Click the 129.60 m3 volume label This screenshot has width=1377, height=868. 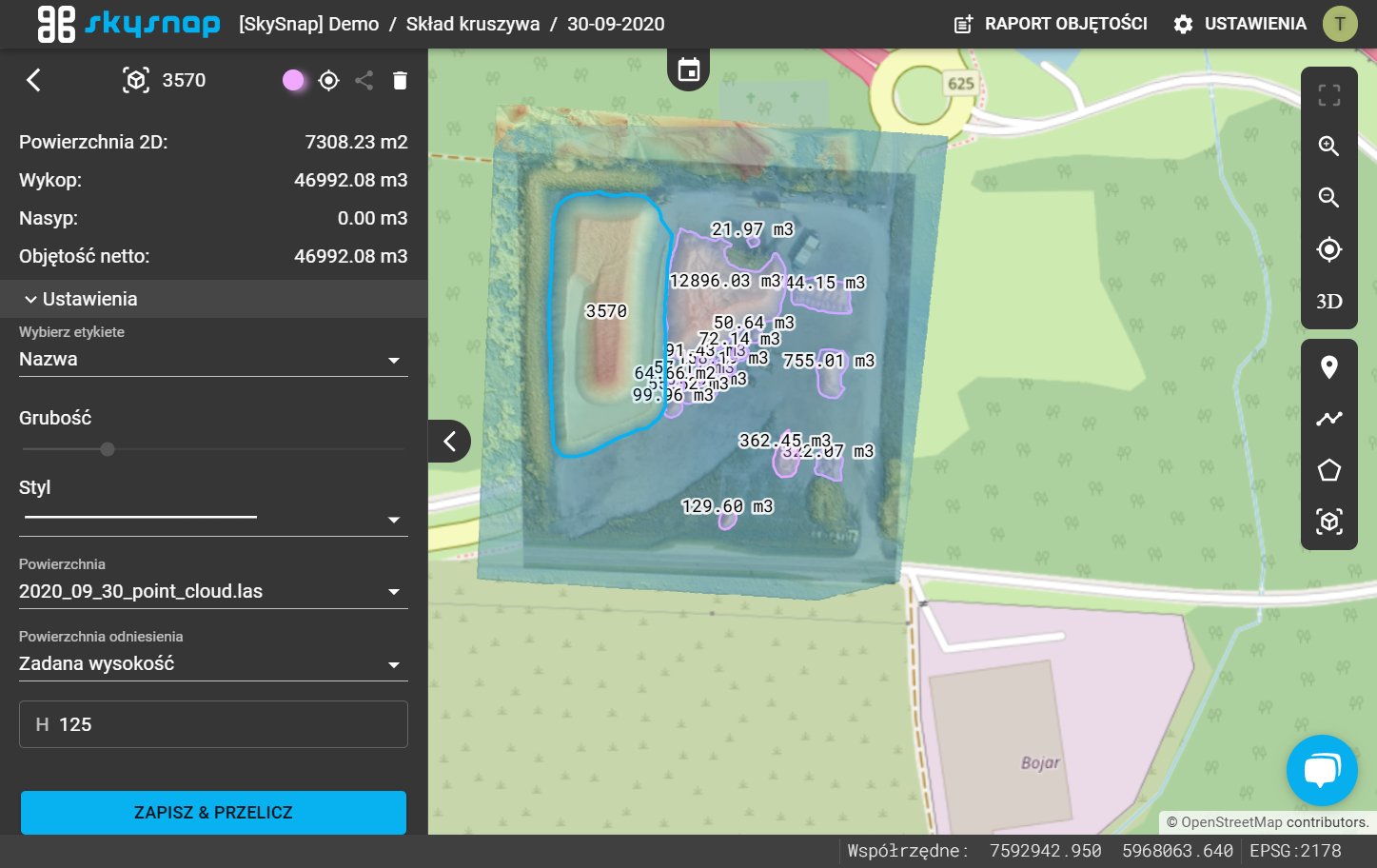point(728,506)
